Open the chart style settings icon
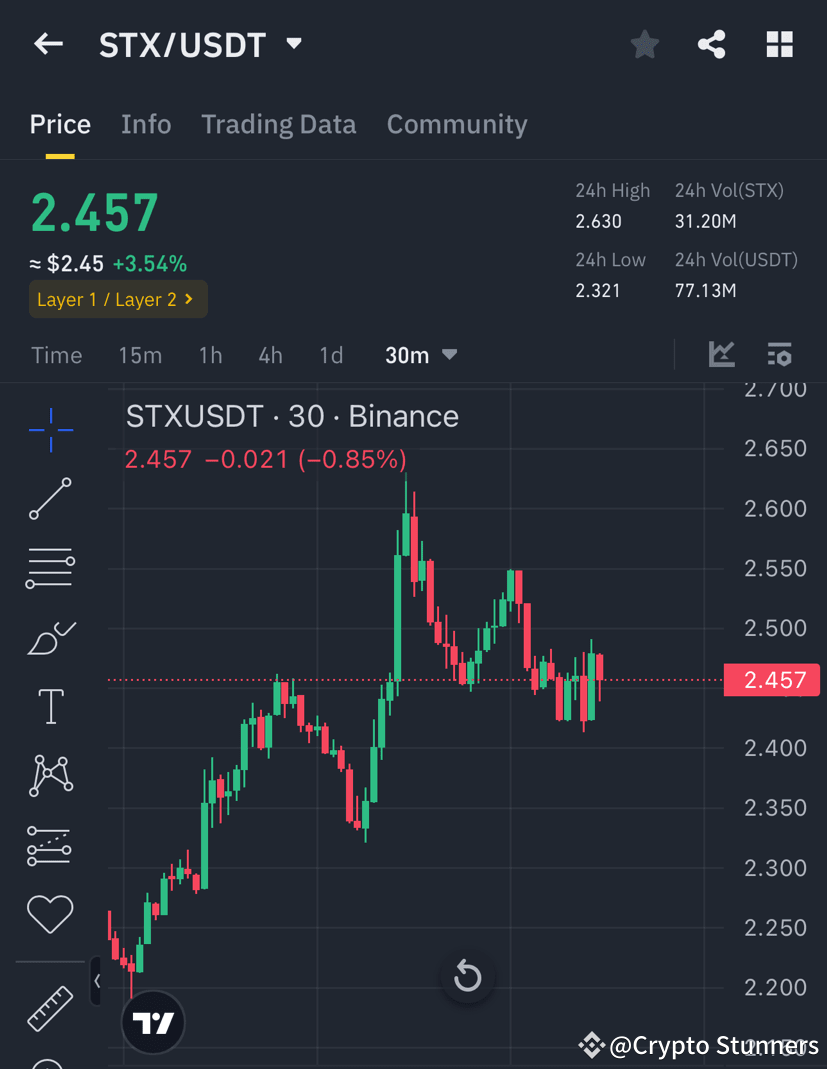 (x=722, y=354)
